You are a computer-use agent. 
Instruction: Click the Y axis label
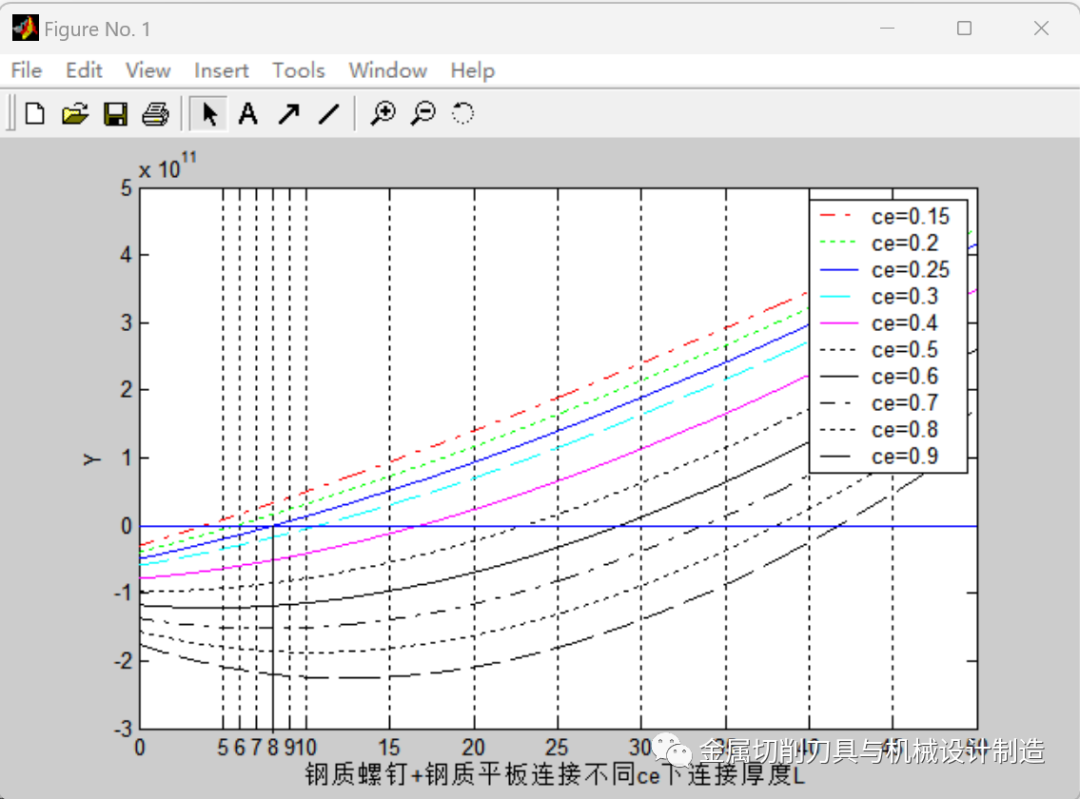point(92,459)
